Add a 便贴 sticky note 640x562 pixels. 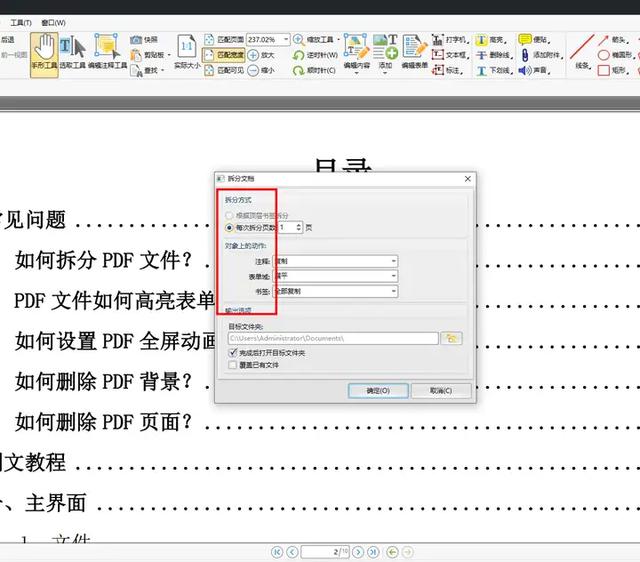tap(534, 40)
